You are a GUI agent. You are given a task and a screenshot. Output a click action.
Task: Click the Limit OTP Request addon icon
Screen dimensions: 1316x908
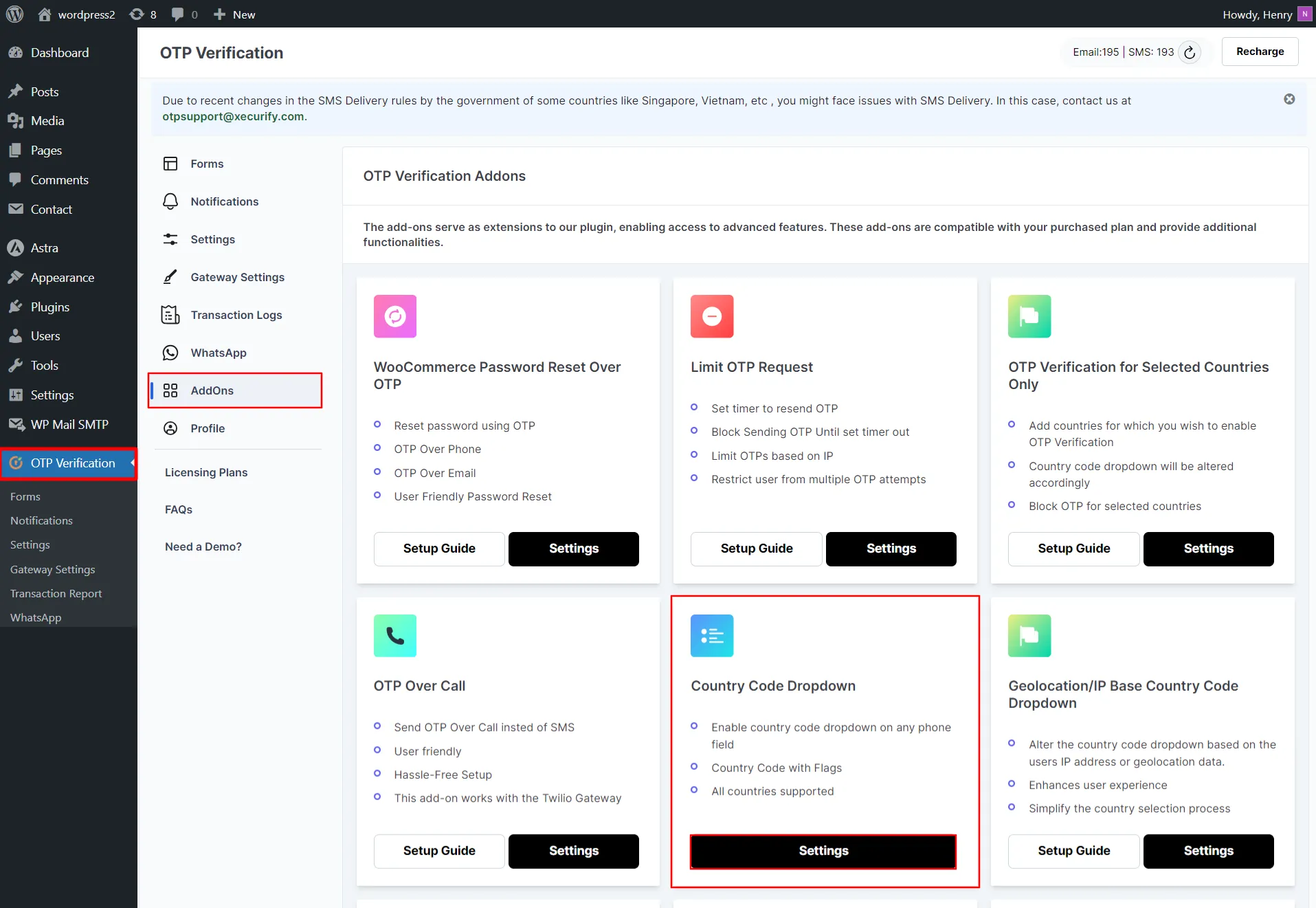[712, 316]
